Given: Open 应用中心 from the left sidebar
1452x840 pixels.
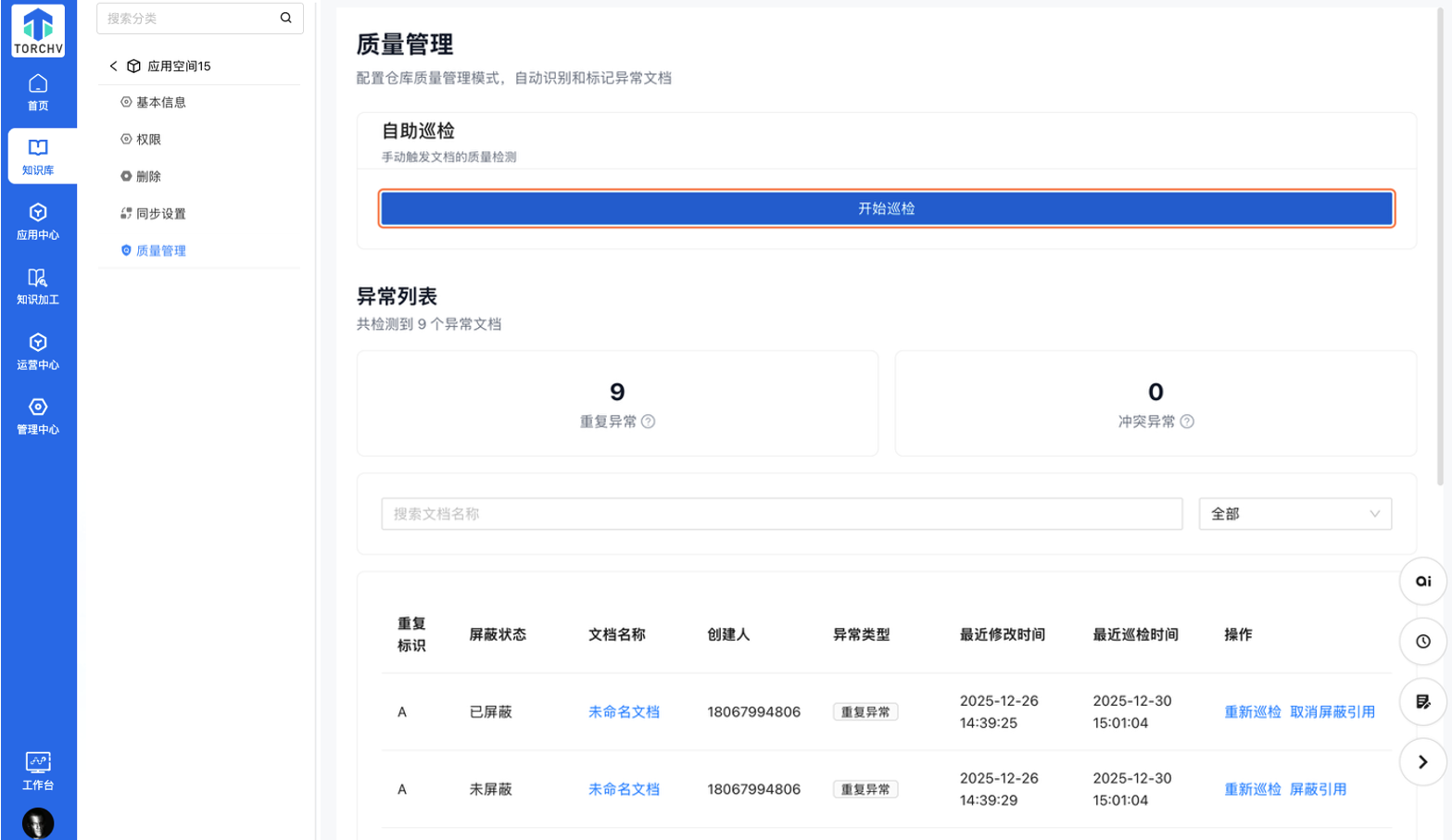Looking at the screenshot, I should (x=38, y=221).
